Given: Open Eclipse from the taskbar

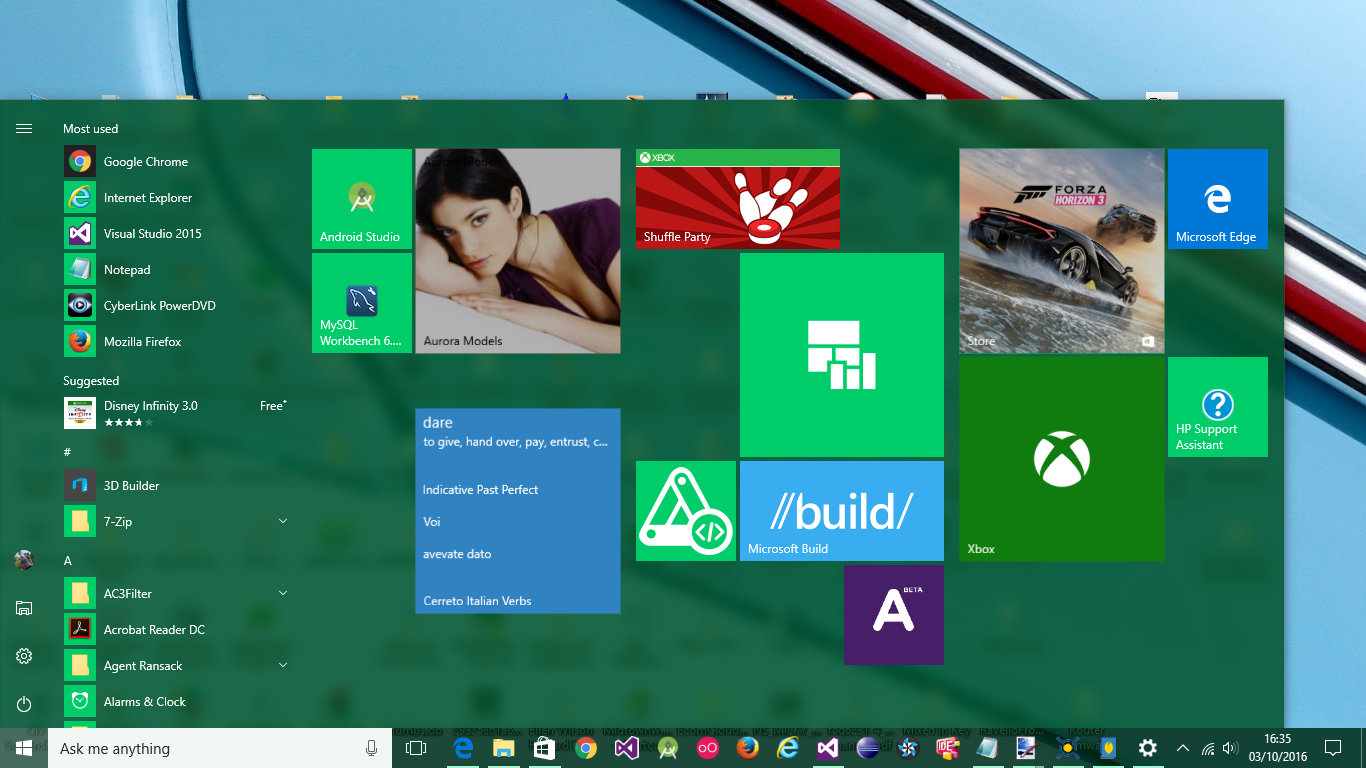Looking at the screenshot, I should point(868,748).
